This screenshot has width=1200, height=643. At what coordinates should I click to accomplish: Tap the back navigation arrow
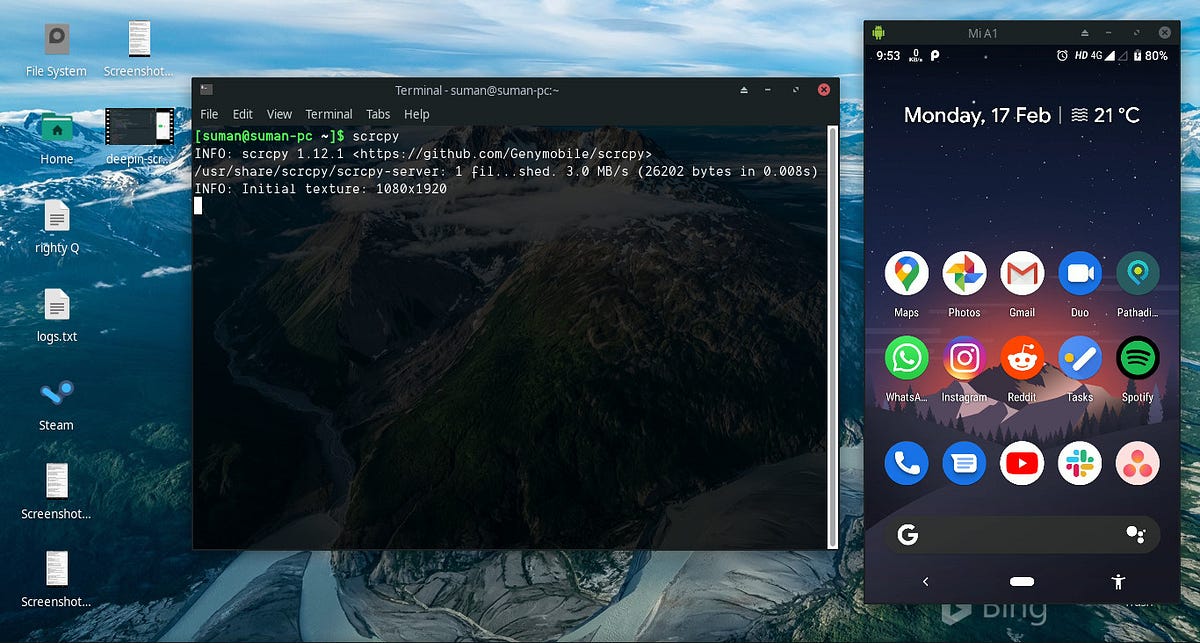pos(925,581)
